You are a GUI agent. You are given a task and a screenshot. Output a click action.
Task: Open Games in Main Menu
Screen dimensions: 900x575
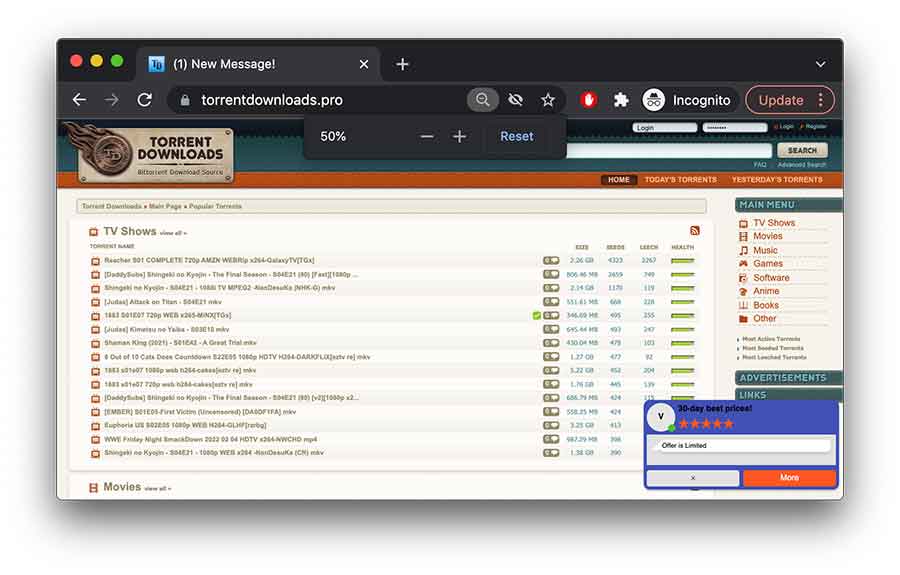768,263
